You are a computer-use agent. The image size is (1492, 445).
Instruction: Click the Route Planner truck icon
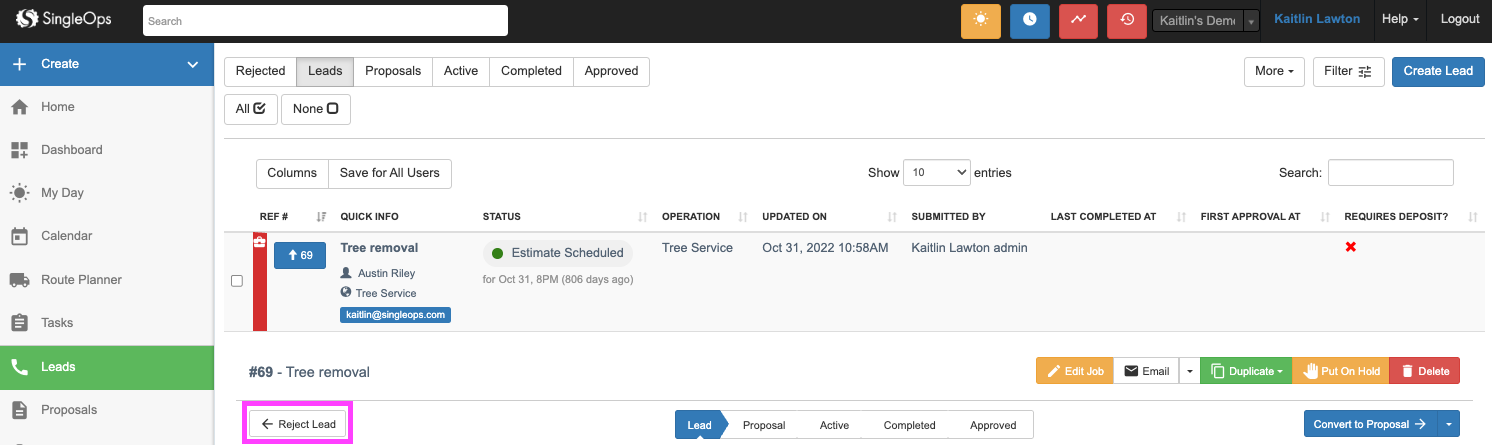tap(19, 280)
